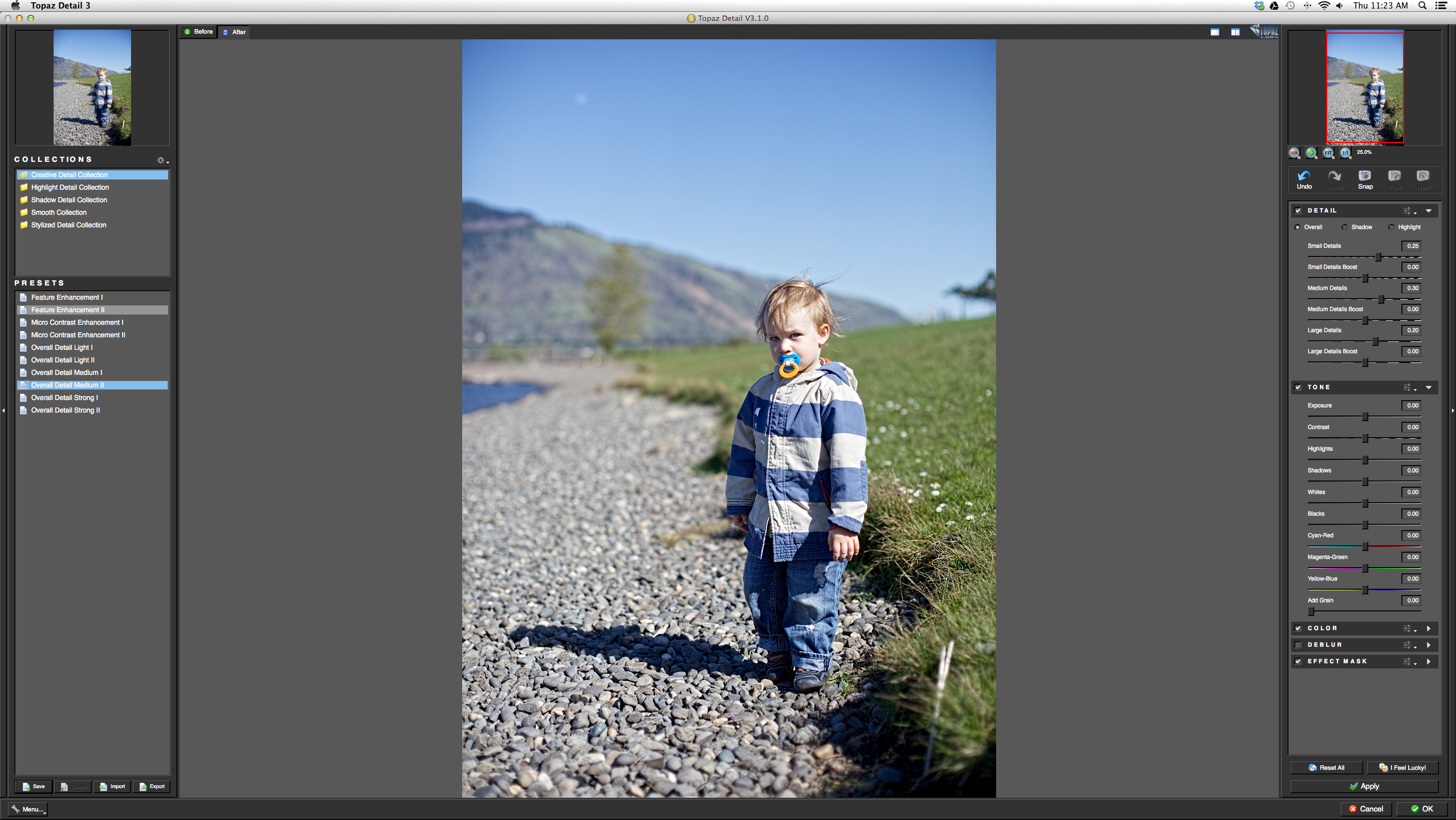The image size is (1456, 820).
Task: Select the Shadow radio button
Action: coord(1345,227)
